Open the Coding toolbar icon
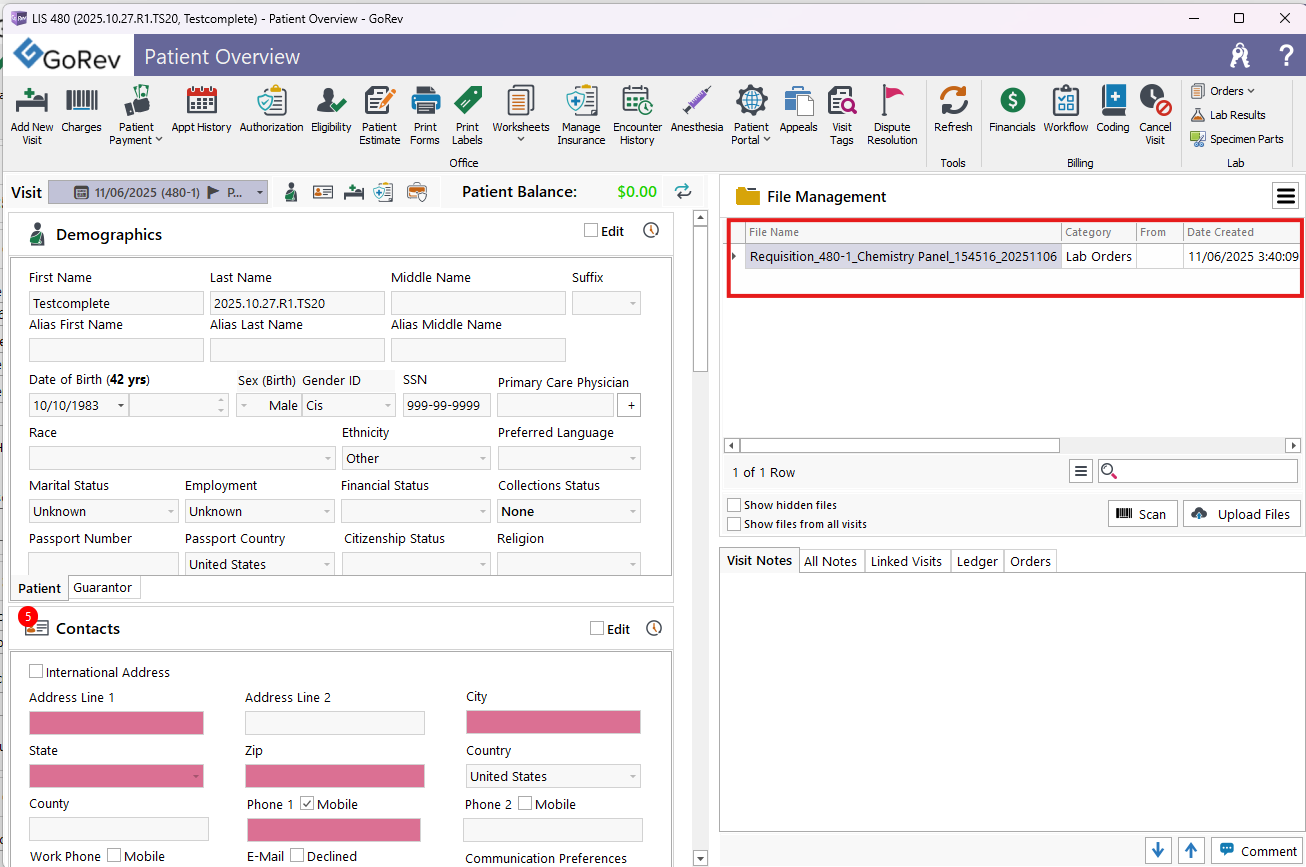 tap(1112, 101)
